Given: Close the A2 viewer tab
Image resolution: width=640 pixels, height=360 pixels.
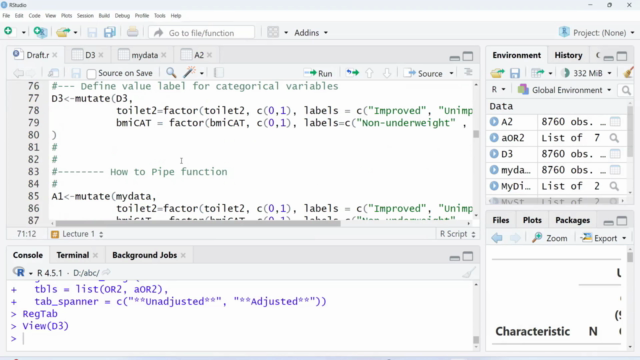Looking at the screenshot, I should (x=209, y=55).
